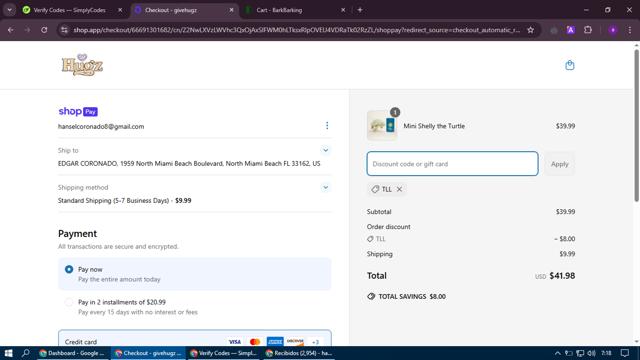Click Mini Shelly the Turtle thumbnail
Viewport: 640px width, 360px height.
382,125
